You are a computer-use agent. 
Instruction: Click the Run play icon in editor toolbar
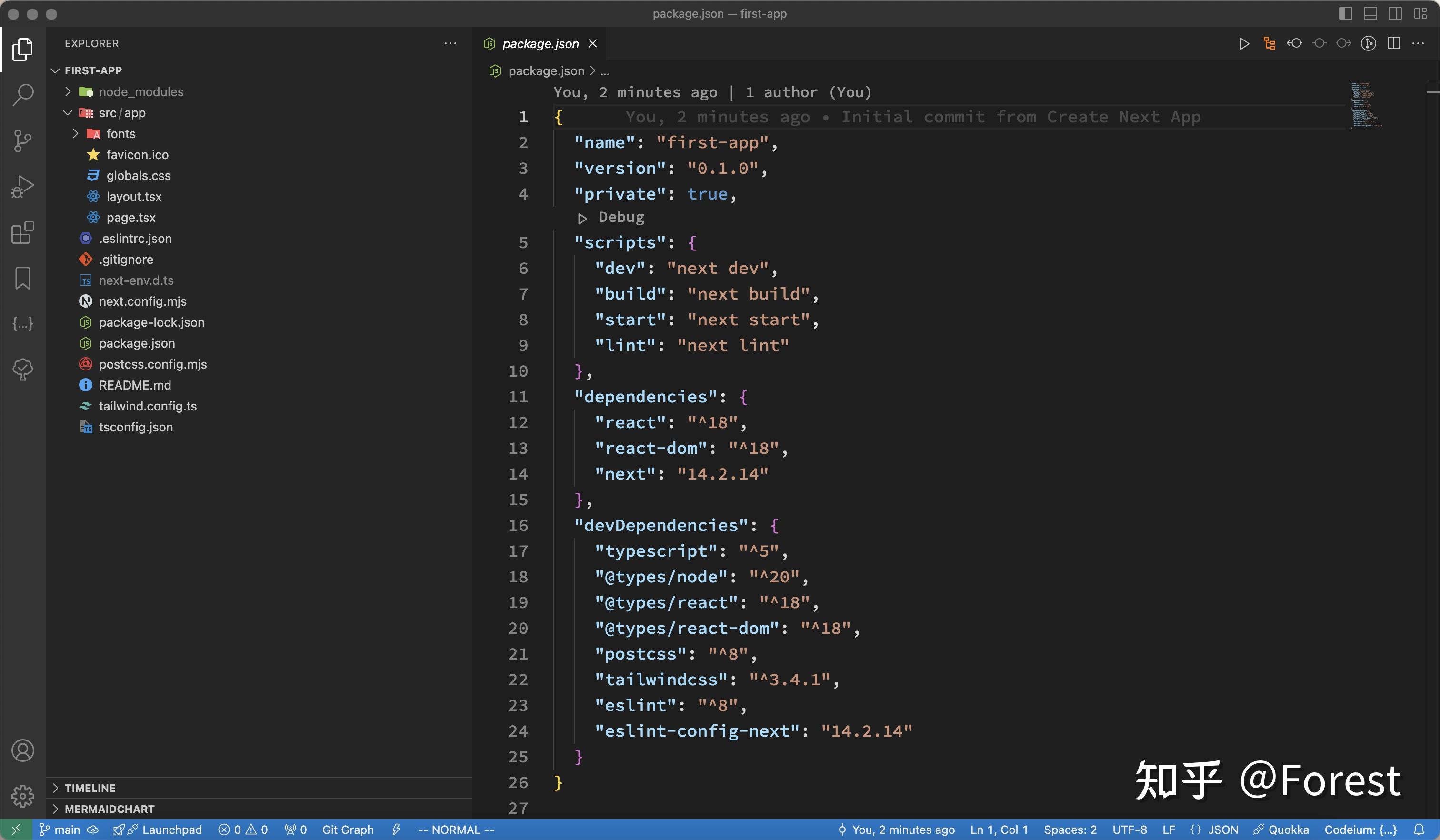tap(1244, 43)
